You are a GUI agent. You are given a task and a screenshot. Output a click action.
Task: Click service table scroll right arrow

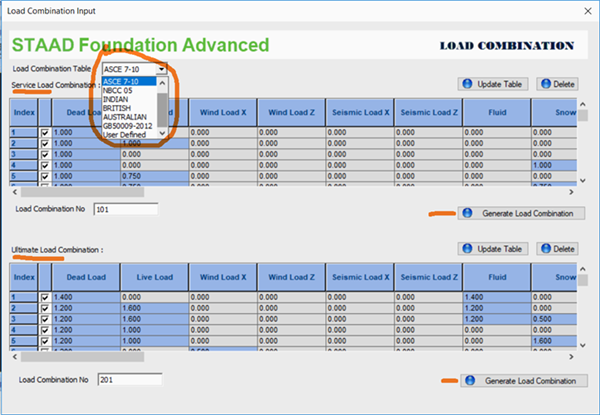click(571, 192)
